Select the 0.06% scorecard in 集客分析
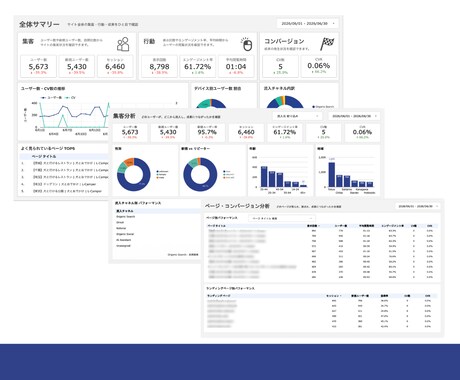 [x=362, y=132]
